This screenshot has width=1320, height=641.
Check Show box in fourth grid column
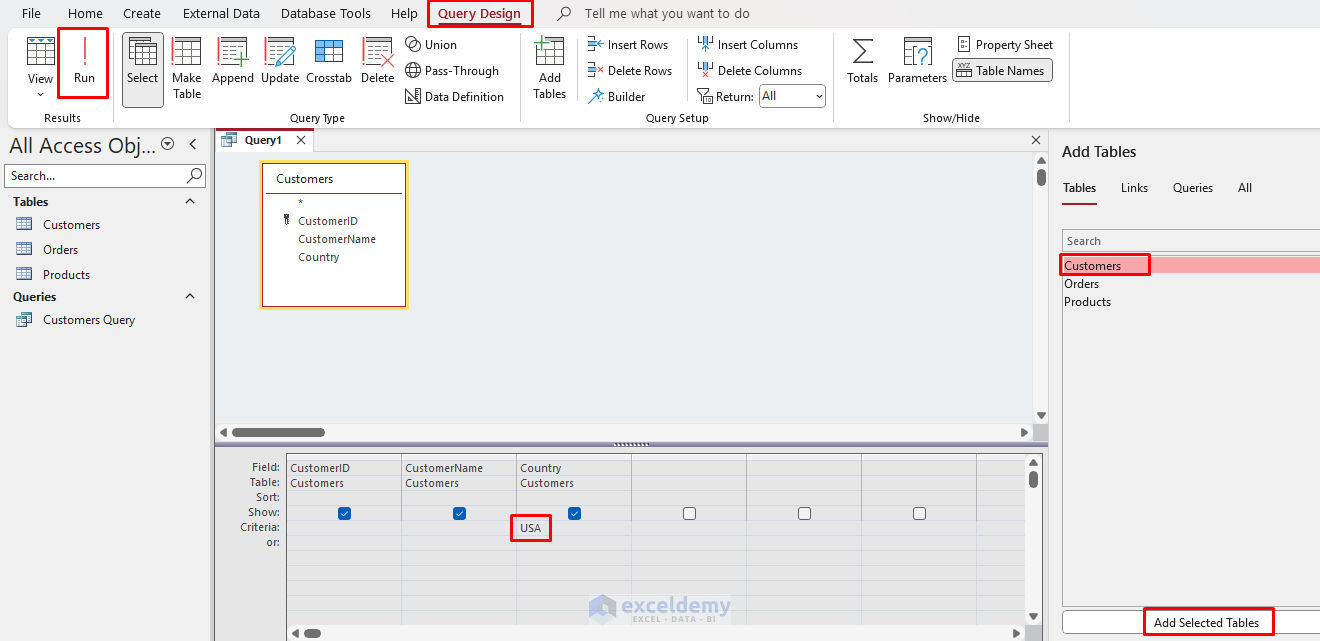click(689, 513)
